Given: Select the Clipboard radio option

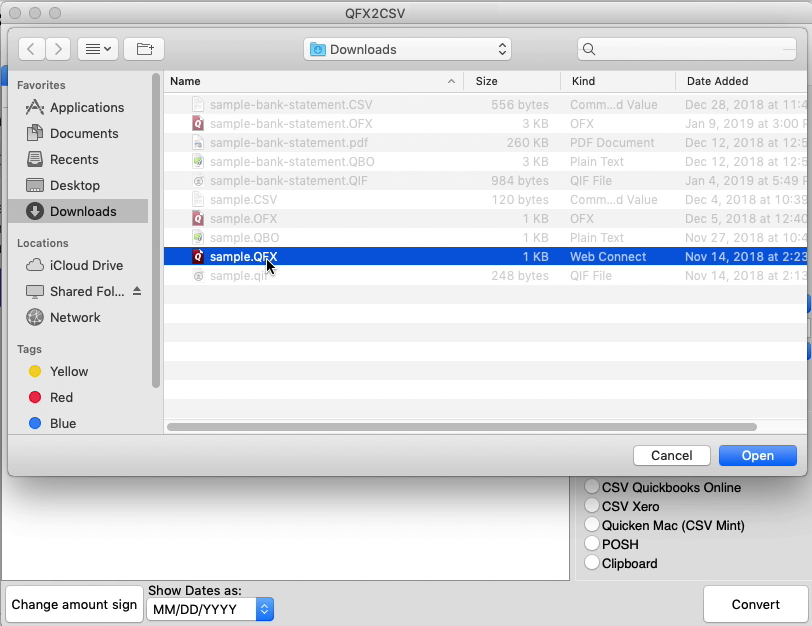Looking at the screenshot, I should pos(591,562).
